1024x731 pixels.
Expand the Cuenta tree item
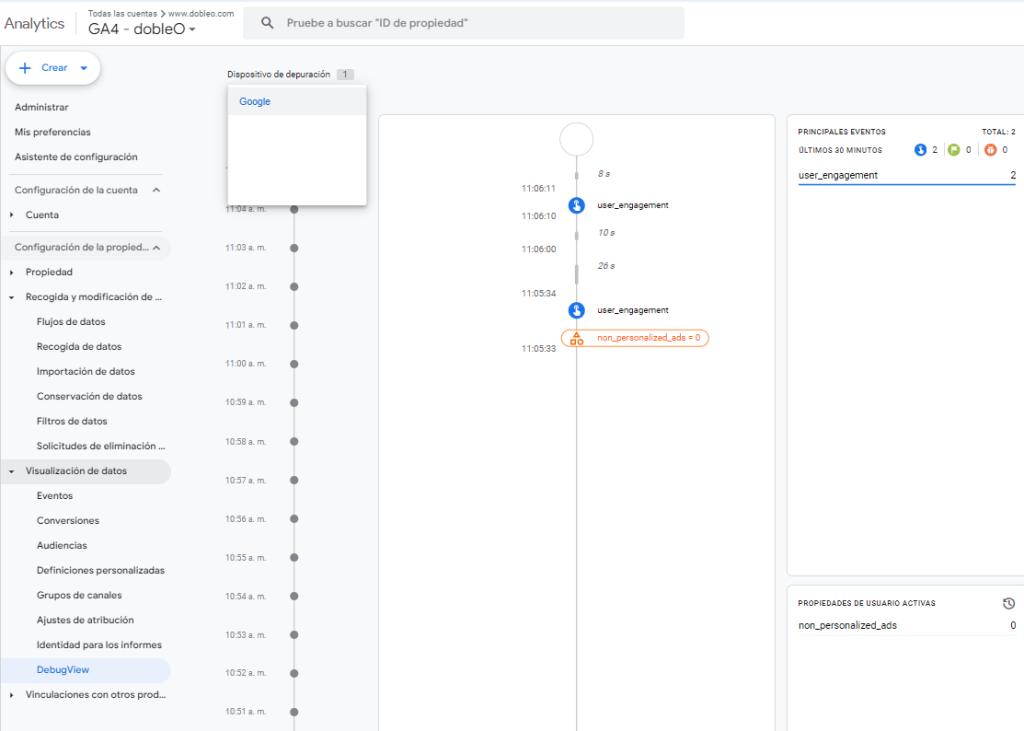(x=12, y=215)
